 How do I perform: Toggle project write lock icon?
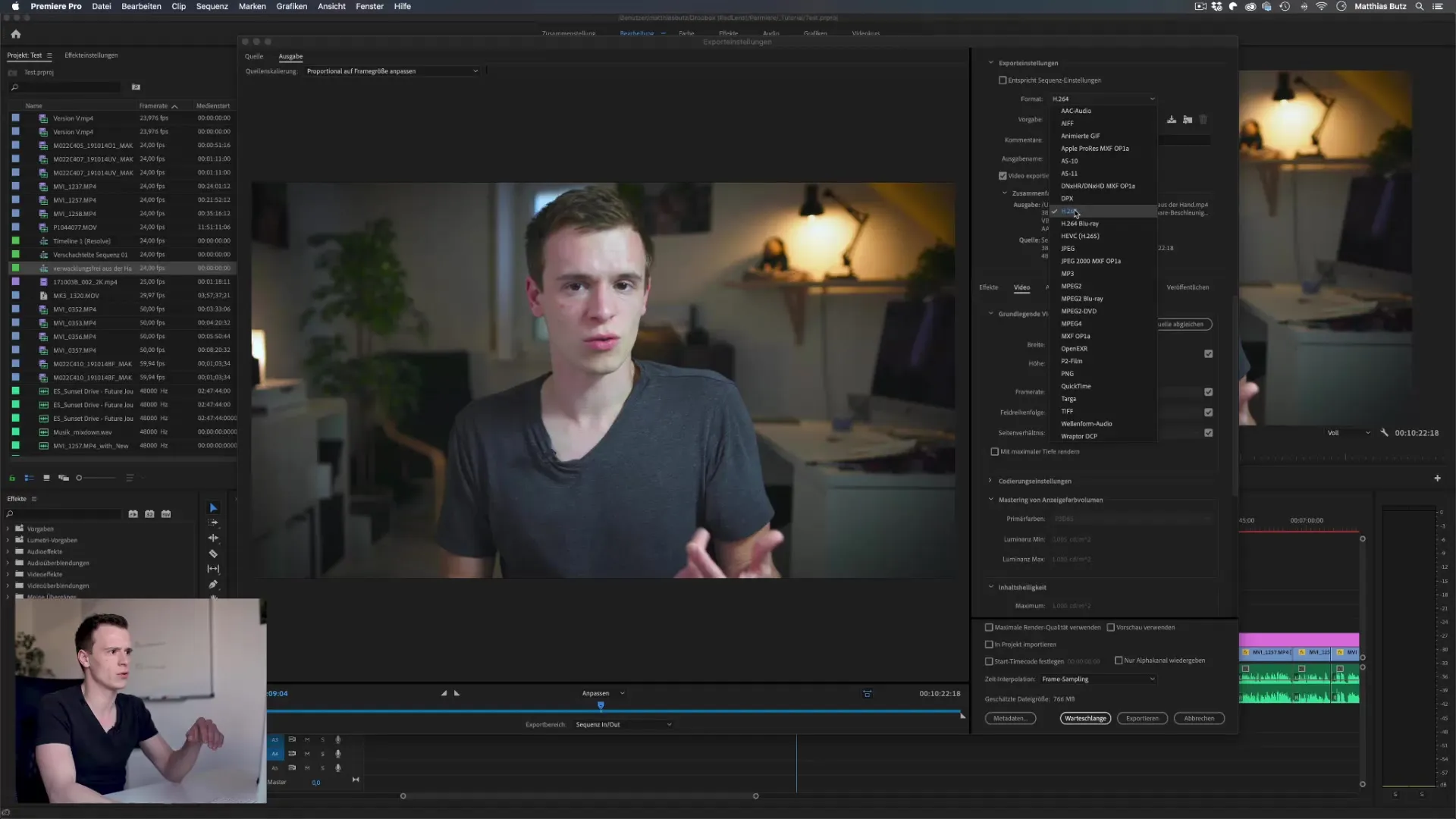click(12, 478)
